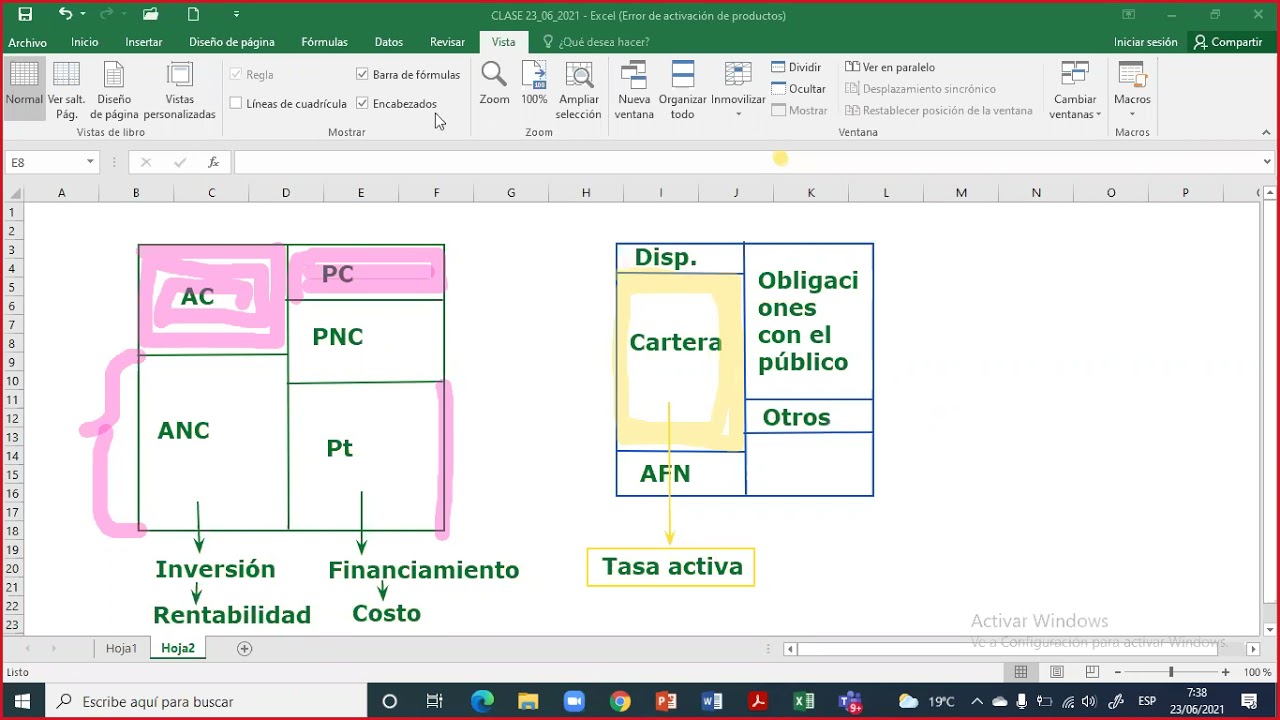Show hidden tray icons chevron
This screenshot has width=1280, height=720.
pos(977,701)
